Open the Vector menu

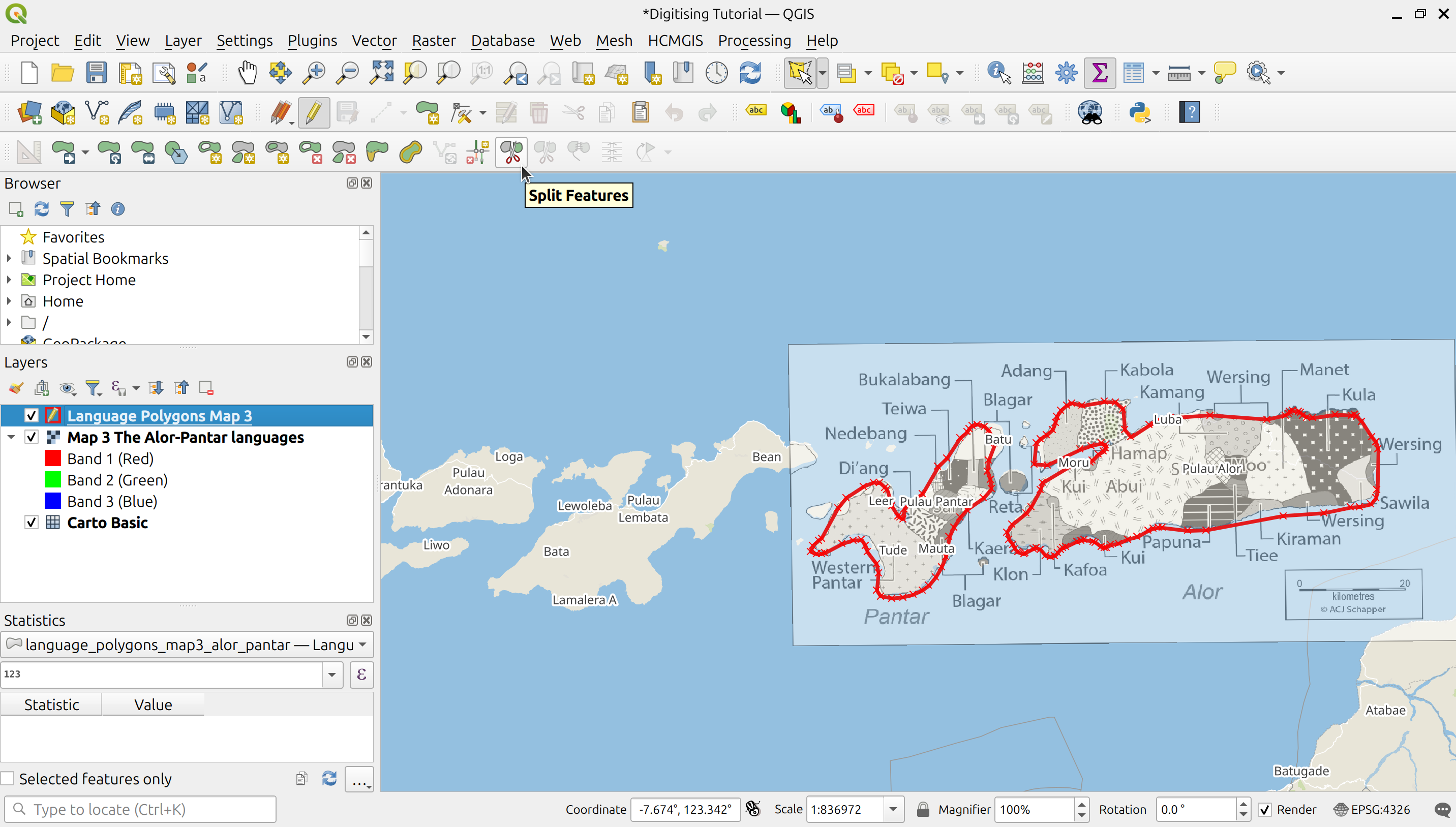pyautogui.click(x=374, y=40)
